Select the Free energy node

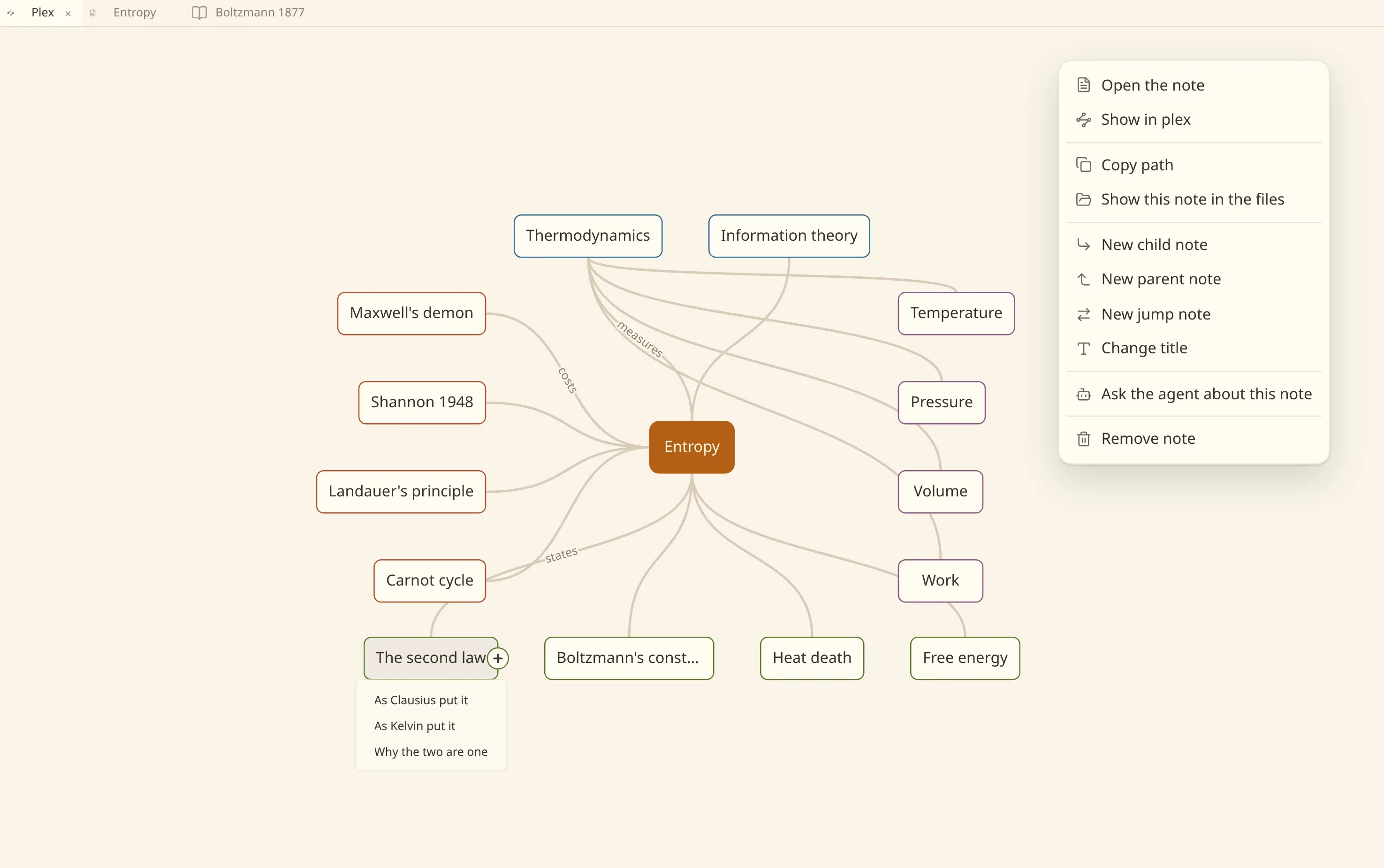point(965,658)
